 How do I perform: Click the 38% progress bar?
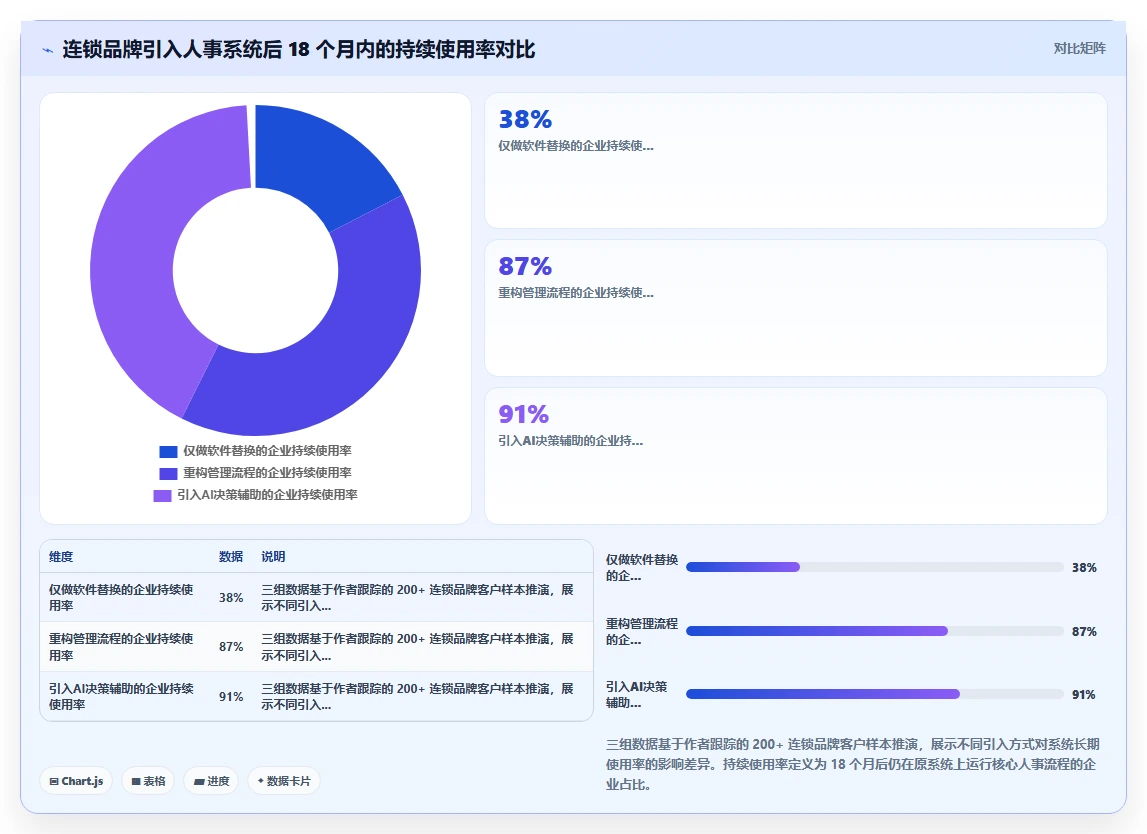(x=875, y=567)
